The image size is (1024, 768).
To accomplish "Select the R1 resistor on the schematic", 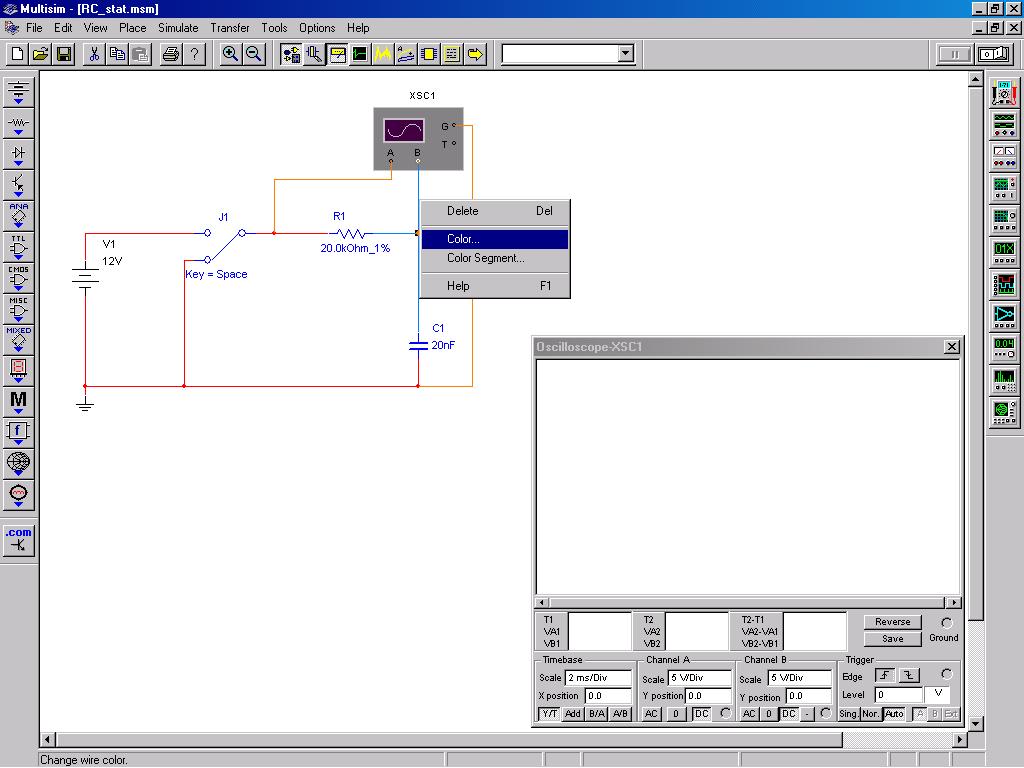I will click(350, 233).
